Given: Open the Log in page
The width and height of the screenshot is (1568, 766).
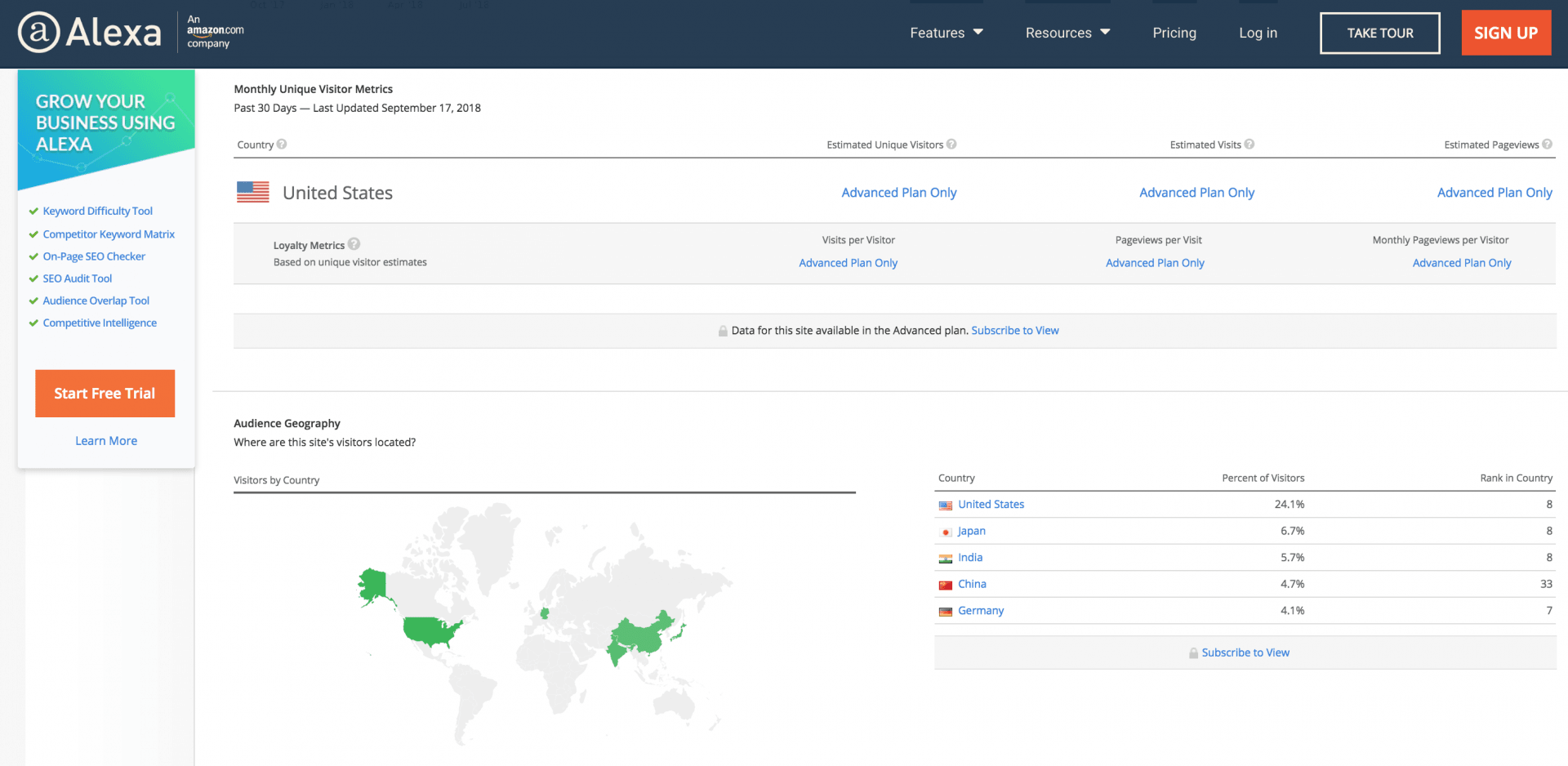Looking at the screenshot, I should point(1258,33).
